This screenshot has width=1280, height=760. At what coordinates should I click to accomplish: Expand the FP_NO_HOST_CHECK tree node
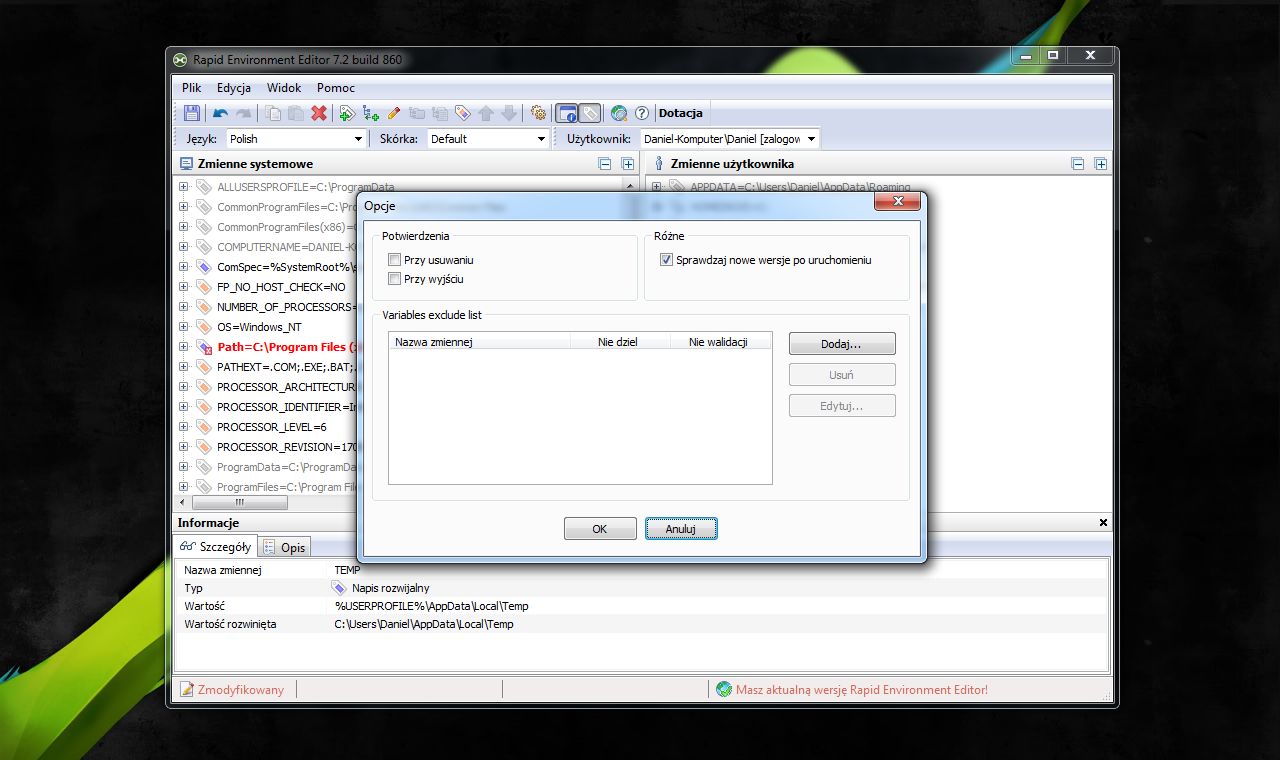click(x=183, y=287)
